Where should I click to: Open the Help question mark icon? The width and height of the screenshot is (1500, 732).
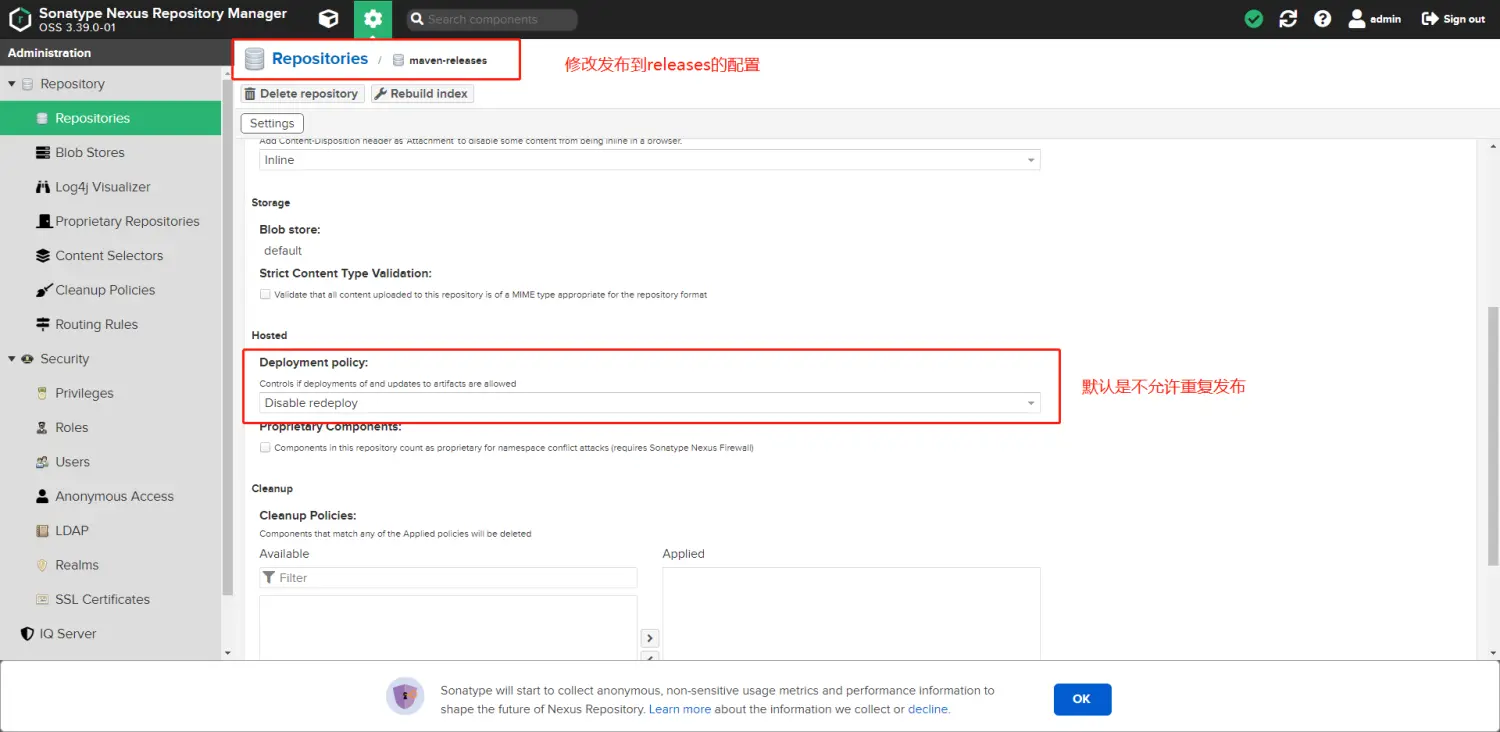[x=1322, y=19]
